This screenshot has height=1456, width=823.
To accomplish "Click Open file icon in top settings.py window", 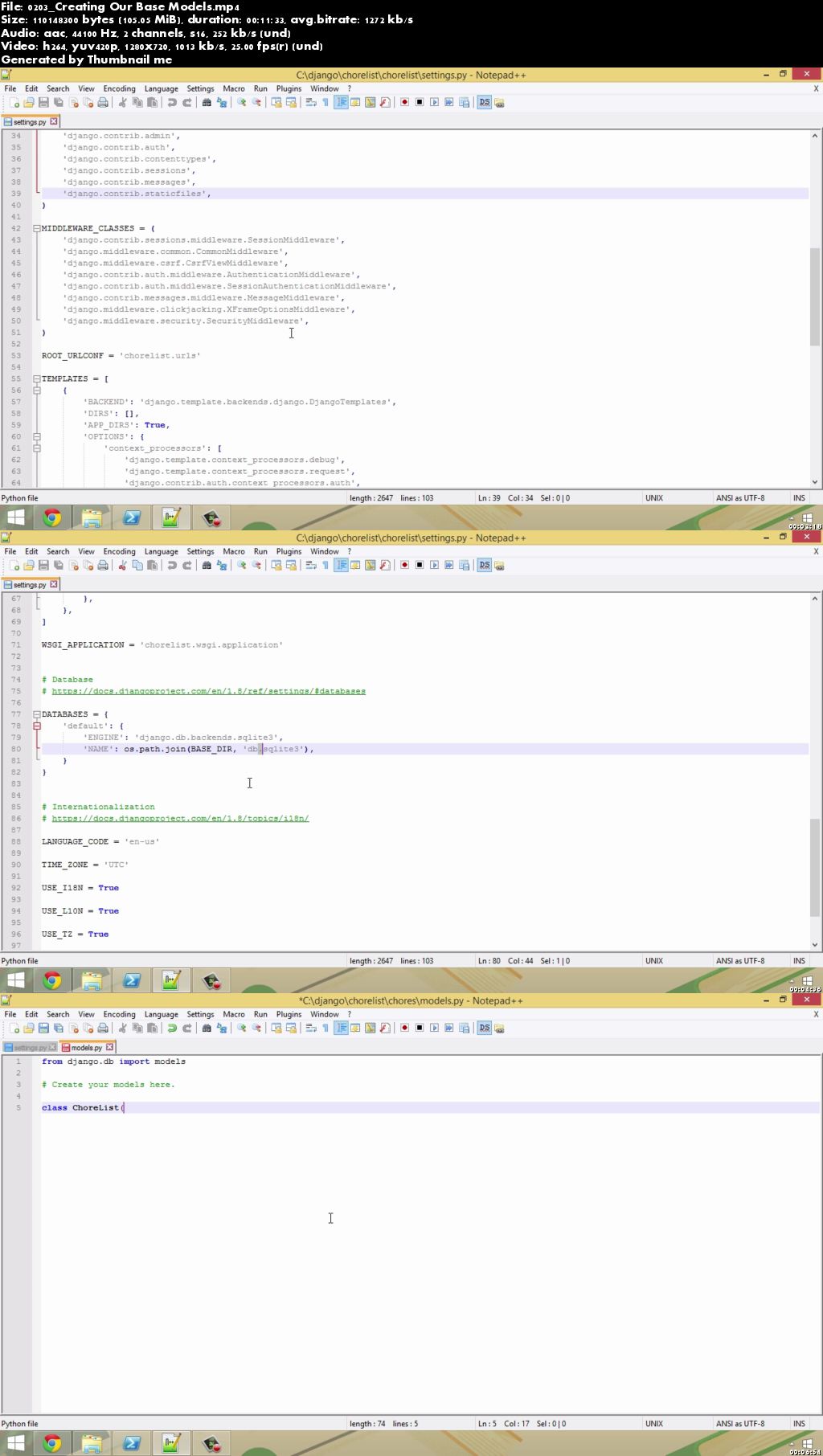I will click(x=29, y=103).
